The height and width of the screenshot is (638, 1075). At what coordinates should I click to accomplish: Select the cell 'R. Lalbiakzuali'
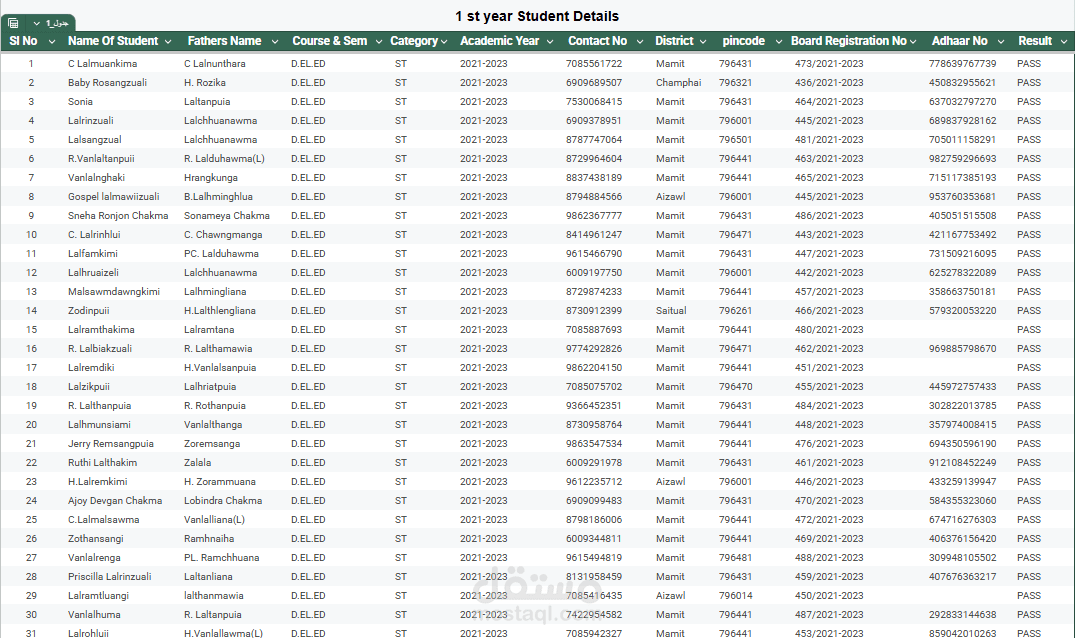click(99, 349)
